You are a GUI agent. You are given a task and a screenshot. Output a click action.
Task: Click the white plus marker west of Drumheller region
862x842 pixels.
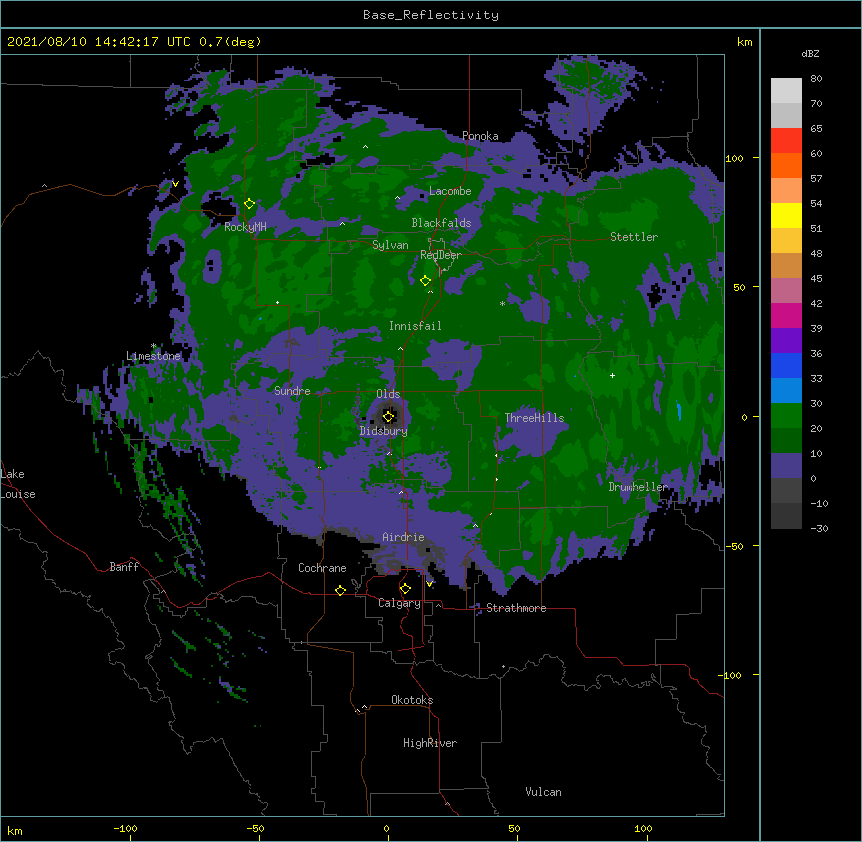612,375
